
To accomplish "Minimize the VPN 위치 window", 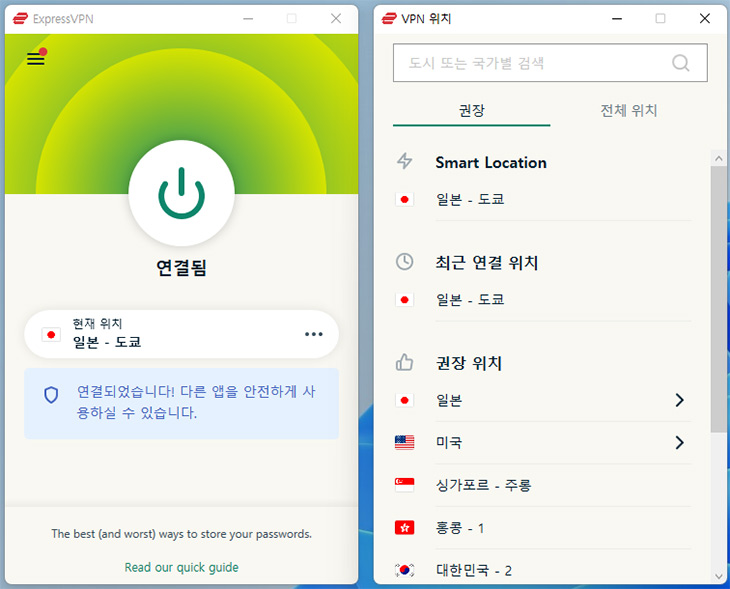I will coord(617,19).
